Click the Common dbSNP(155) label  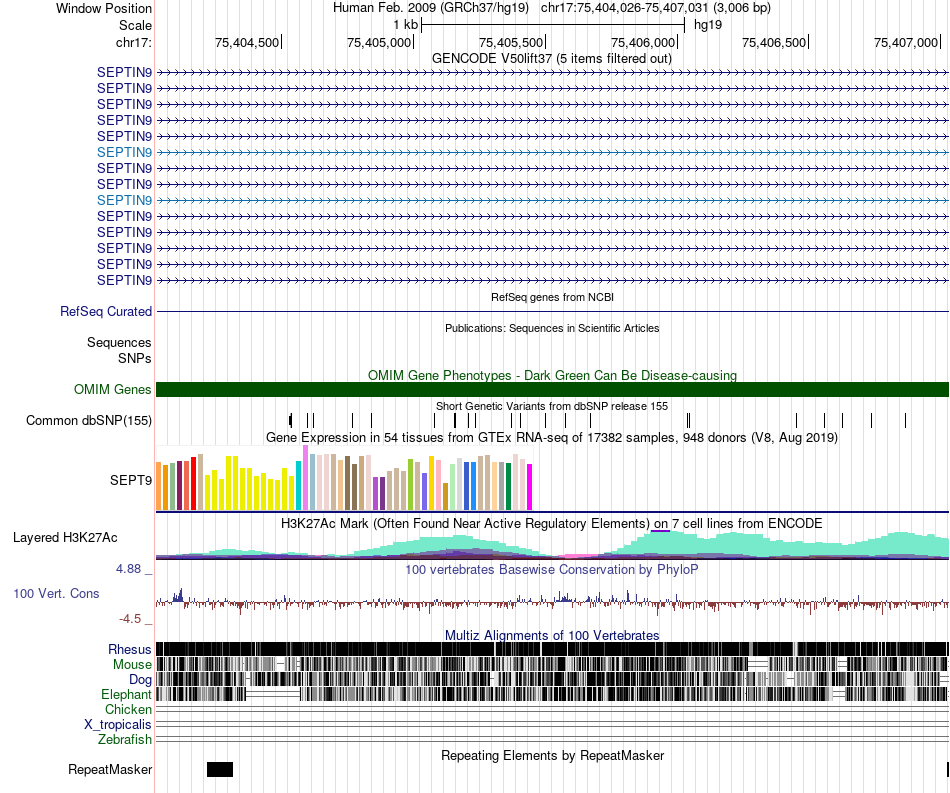click(88, 420)
